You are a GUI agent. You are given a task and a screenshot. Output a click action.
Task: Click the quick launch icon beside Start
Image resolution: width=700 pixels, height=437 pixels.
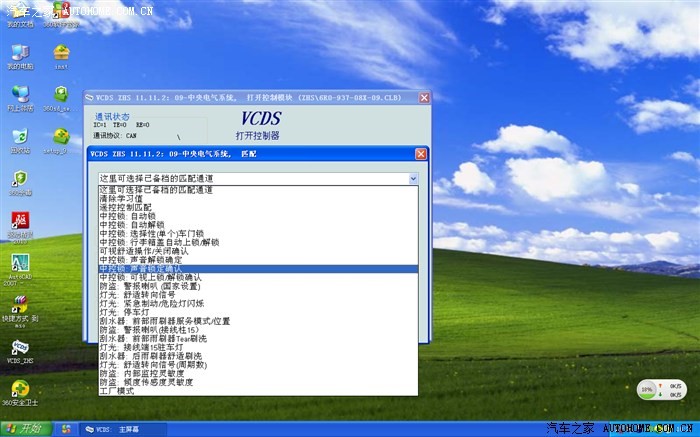click(66, 429)
